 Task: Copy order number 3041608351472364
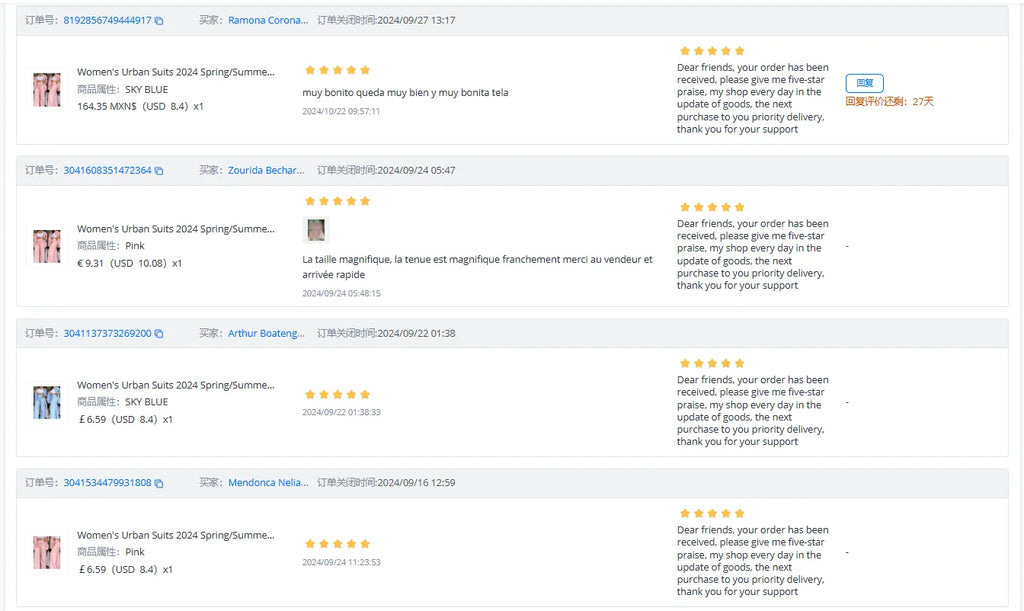pos(159,171)
